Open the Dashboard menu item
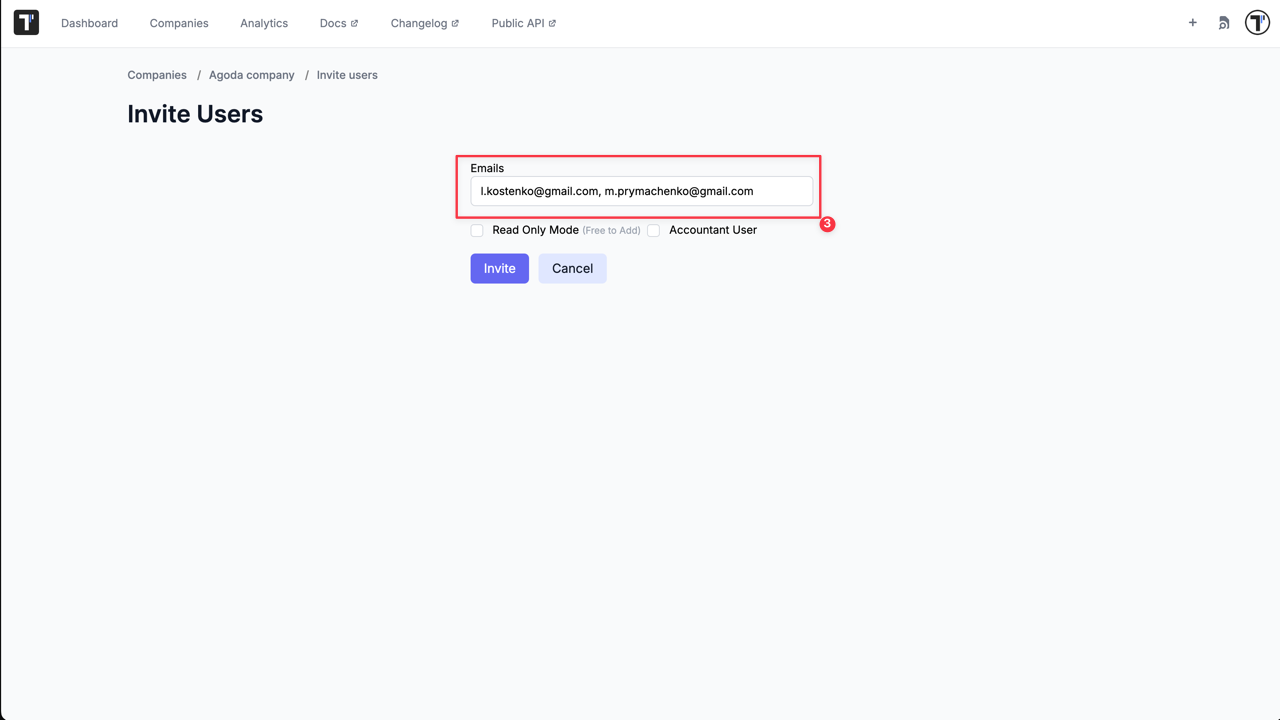 point(89,23)
